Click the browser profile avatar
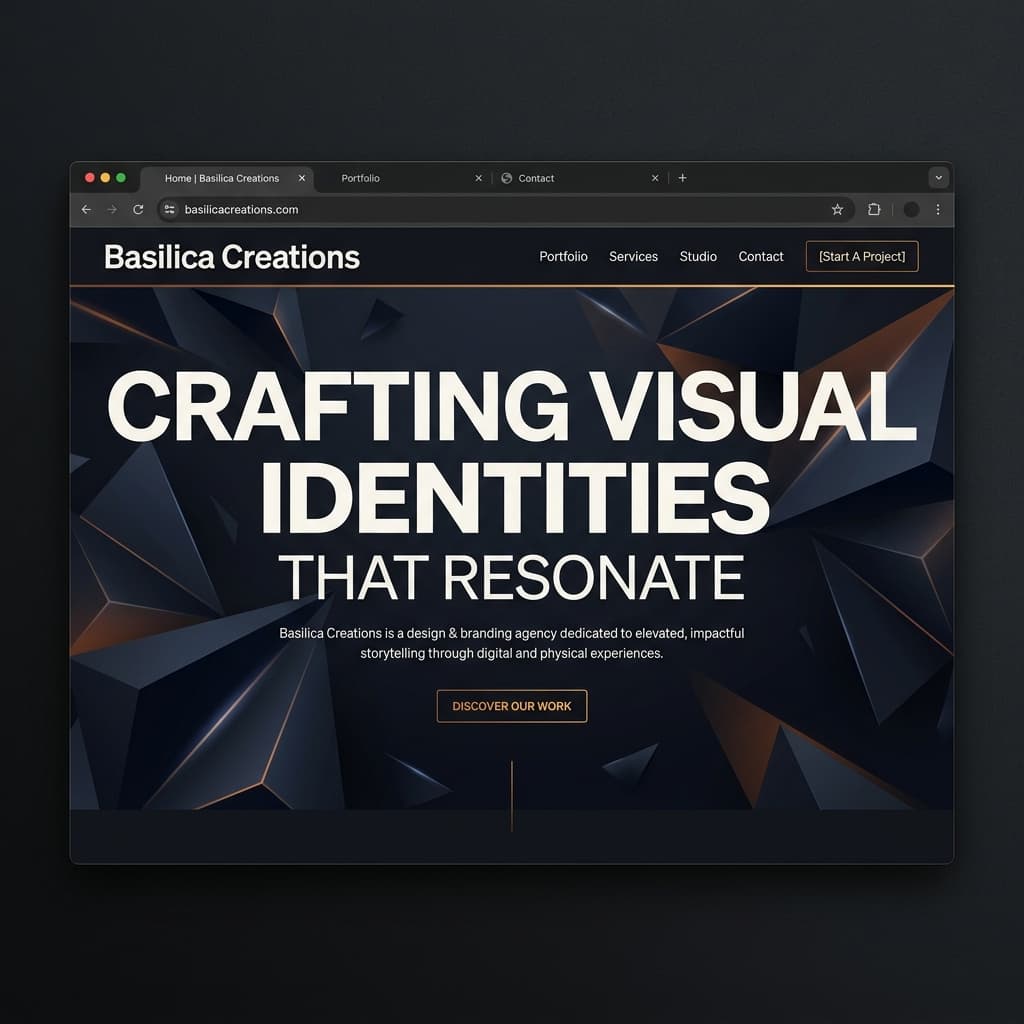This screenshot has height=1024, width=1024. pyautogui.click(x=910, y=210)
